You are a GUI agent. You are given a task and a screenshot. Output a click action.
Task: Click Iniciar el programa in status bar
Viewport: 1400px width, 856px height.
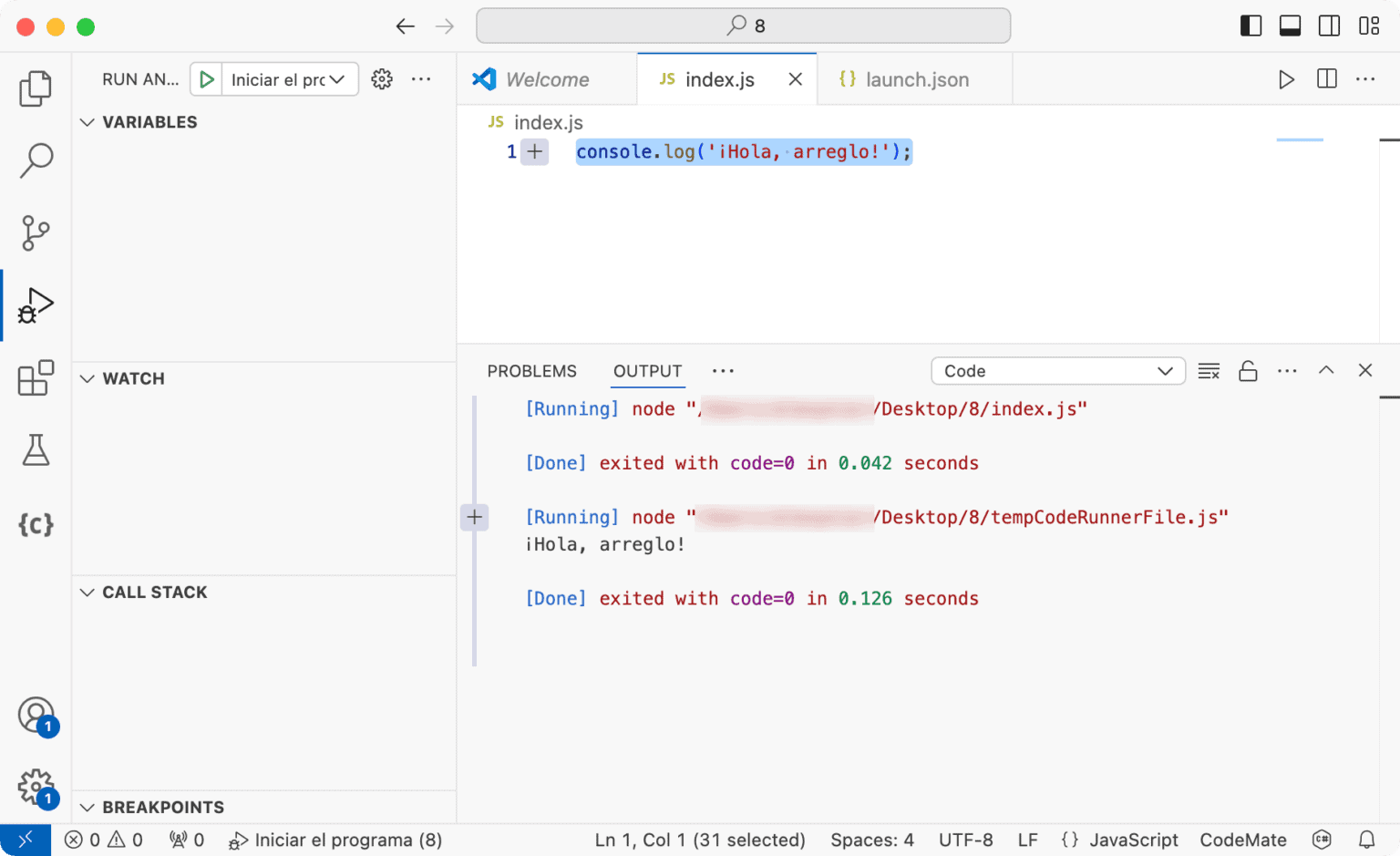335,839
